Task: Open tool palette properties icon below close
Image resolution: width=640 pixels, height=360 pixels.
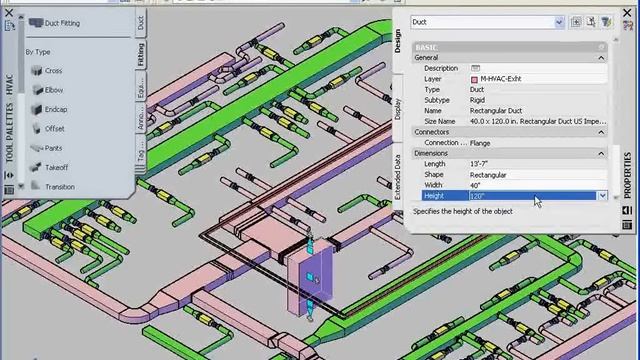Action: [9, 26]
